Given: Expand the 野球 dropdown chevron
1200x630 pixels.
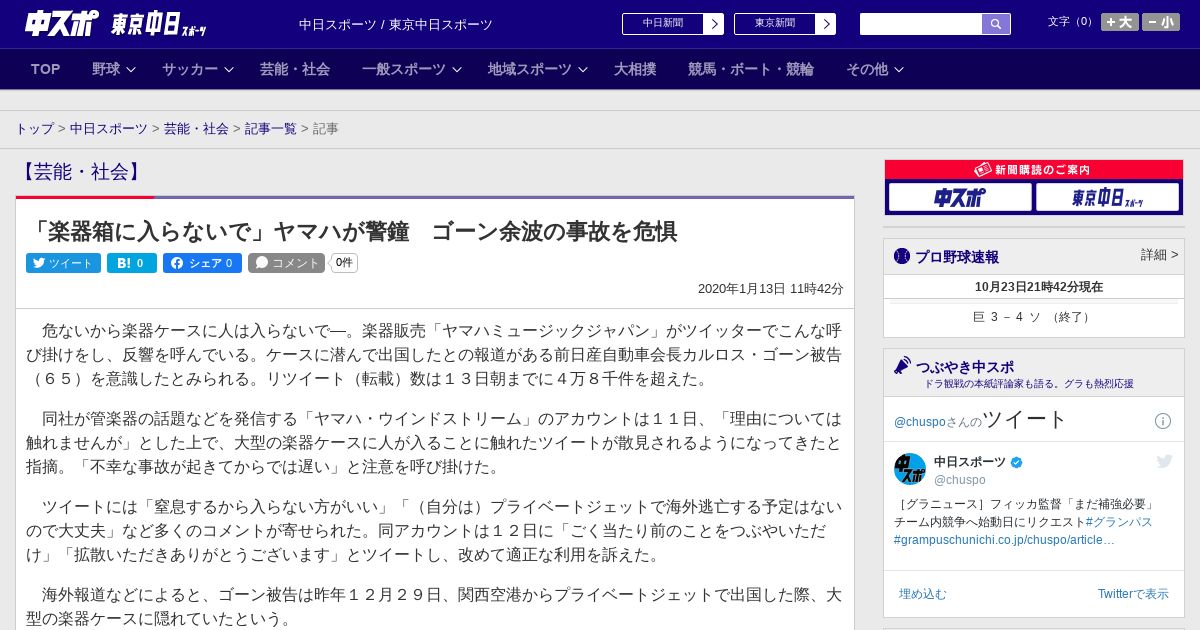Looking at the screenshot, I should click(131, 69).
